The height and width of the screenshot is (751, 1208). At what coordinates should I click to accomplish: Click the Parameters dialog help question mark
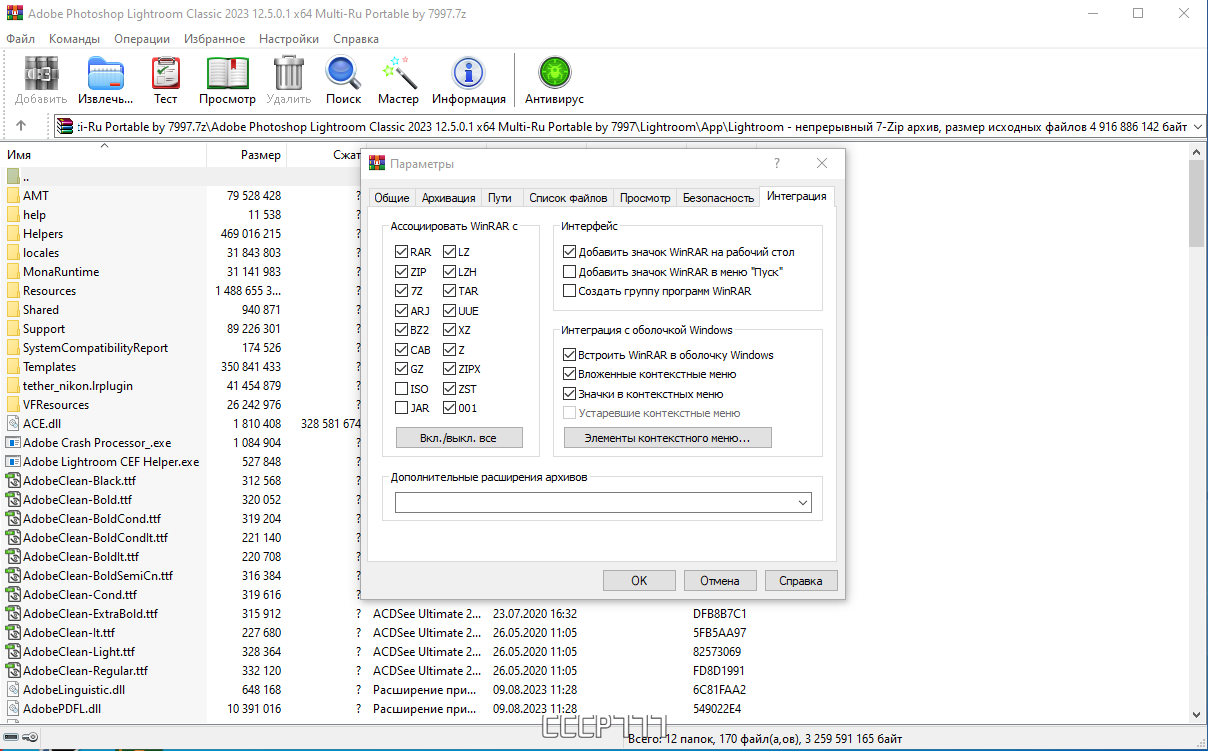tap(777, 163)
